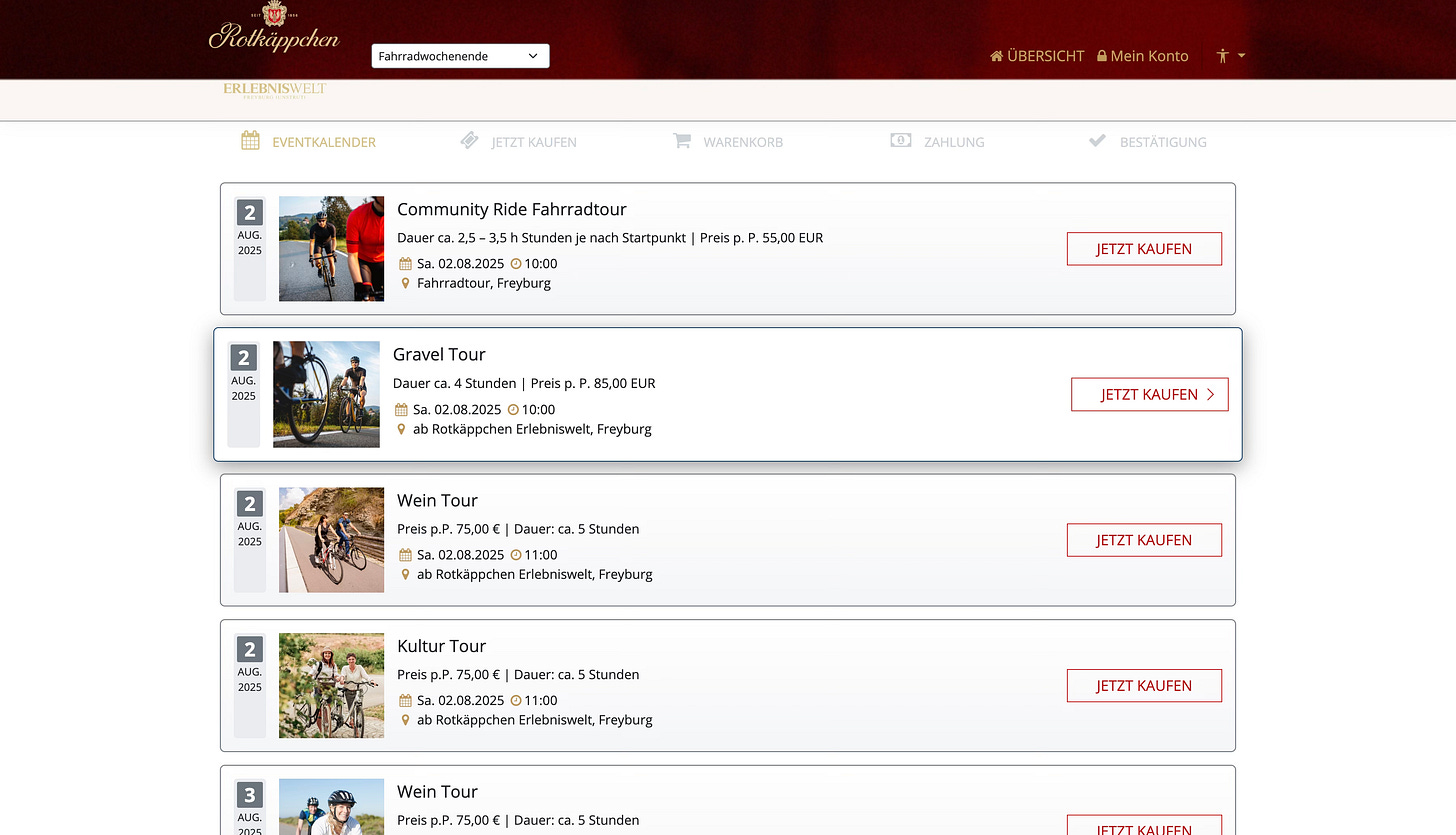Buy tickets for Kultur Tour

coord(1144,686)
